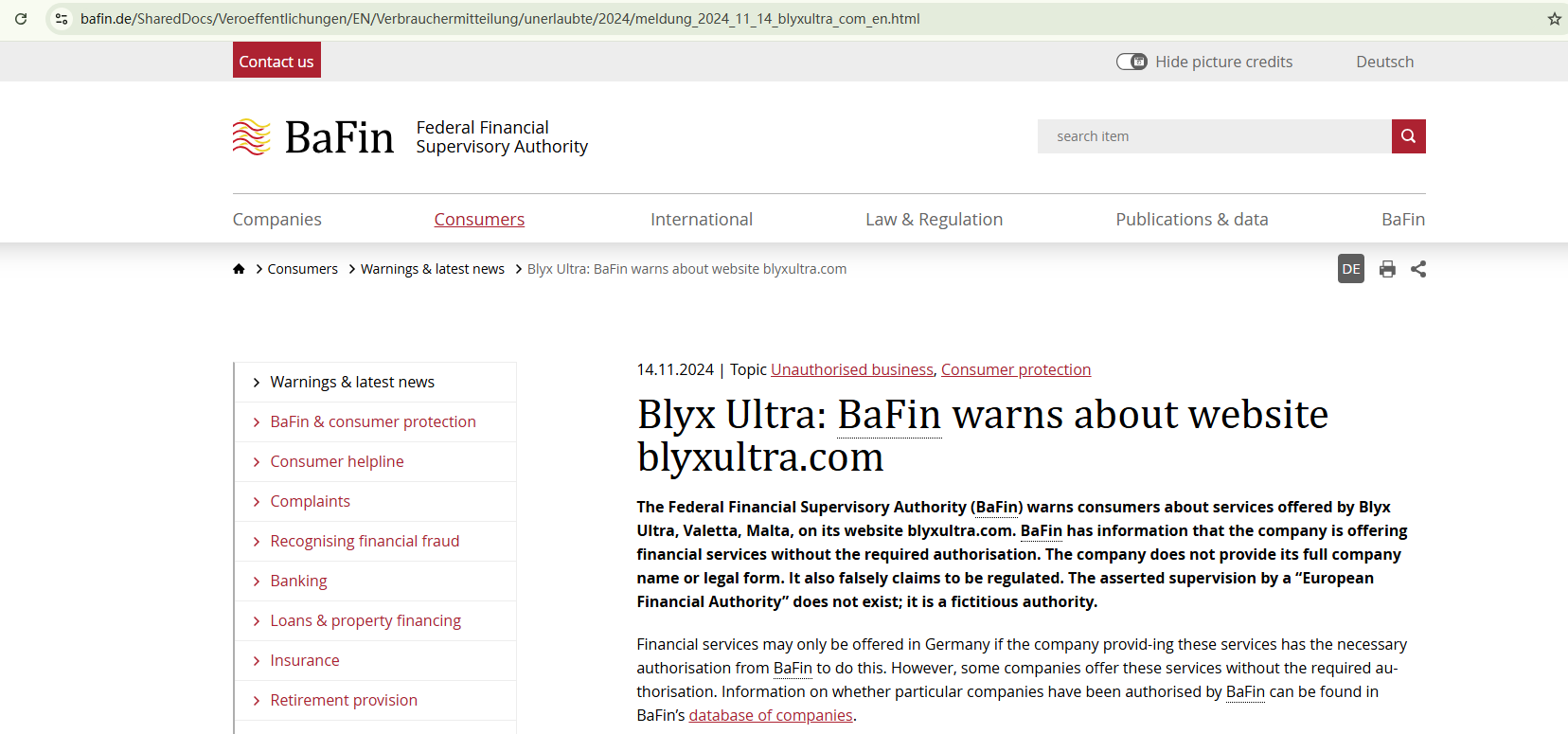Click breadcrumb text 'Blyx Ultra: BaFin warns about website blyxultra.com'
The height and width of the screenshot is (734, 1568).
pos(686,269)
